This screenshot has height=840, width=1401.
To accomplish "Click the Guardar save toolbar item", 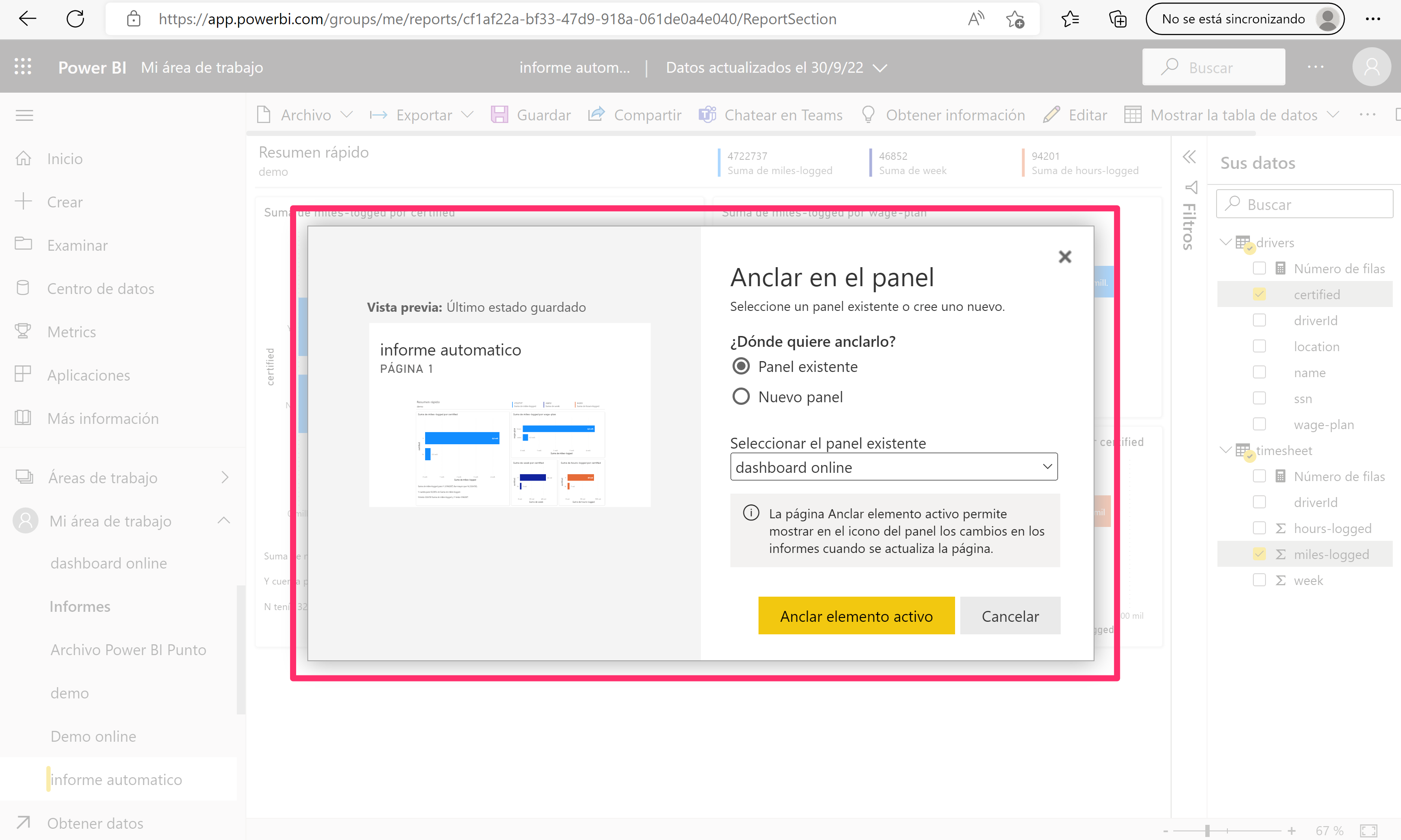I will pyautogui.click(x=531, y=115).
